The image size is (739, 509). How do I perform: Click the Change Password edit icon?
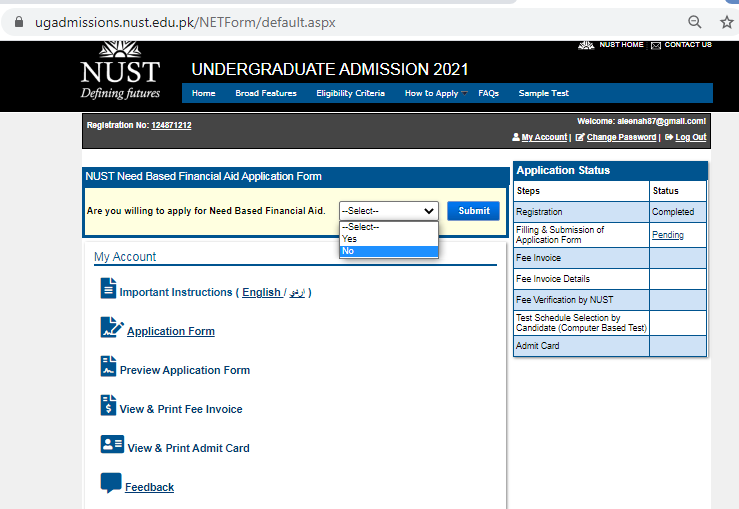(580, 137)
